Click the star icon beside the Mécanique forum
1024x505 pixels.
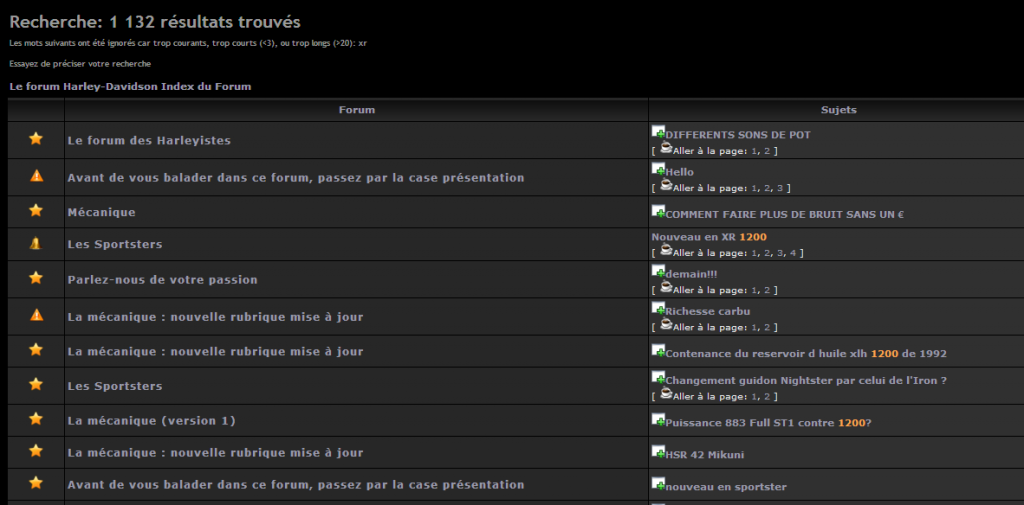tap(36, 210)
